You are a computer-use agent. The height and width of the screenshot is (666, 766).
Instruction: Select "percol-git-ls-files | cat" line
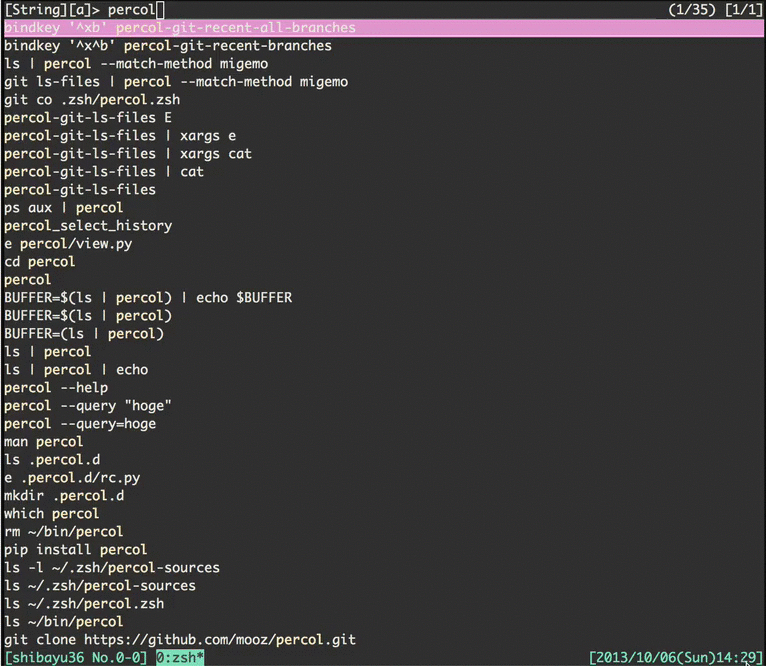pos(104,172)
